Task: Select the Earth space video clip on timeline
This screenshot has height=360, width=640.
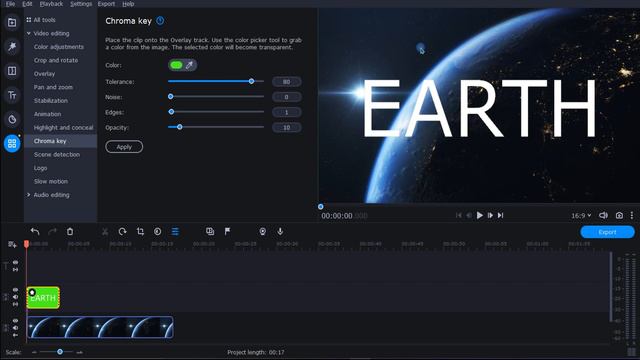Action: 100,327
